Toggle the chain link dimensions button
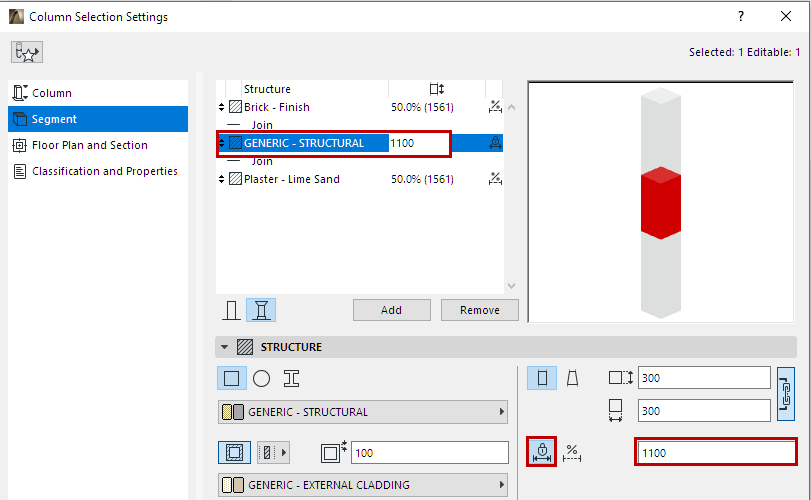This screenshot has height=500, width=811. [786, 394]
